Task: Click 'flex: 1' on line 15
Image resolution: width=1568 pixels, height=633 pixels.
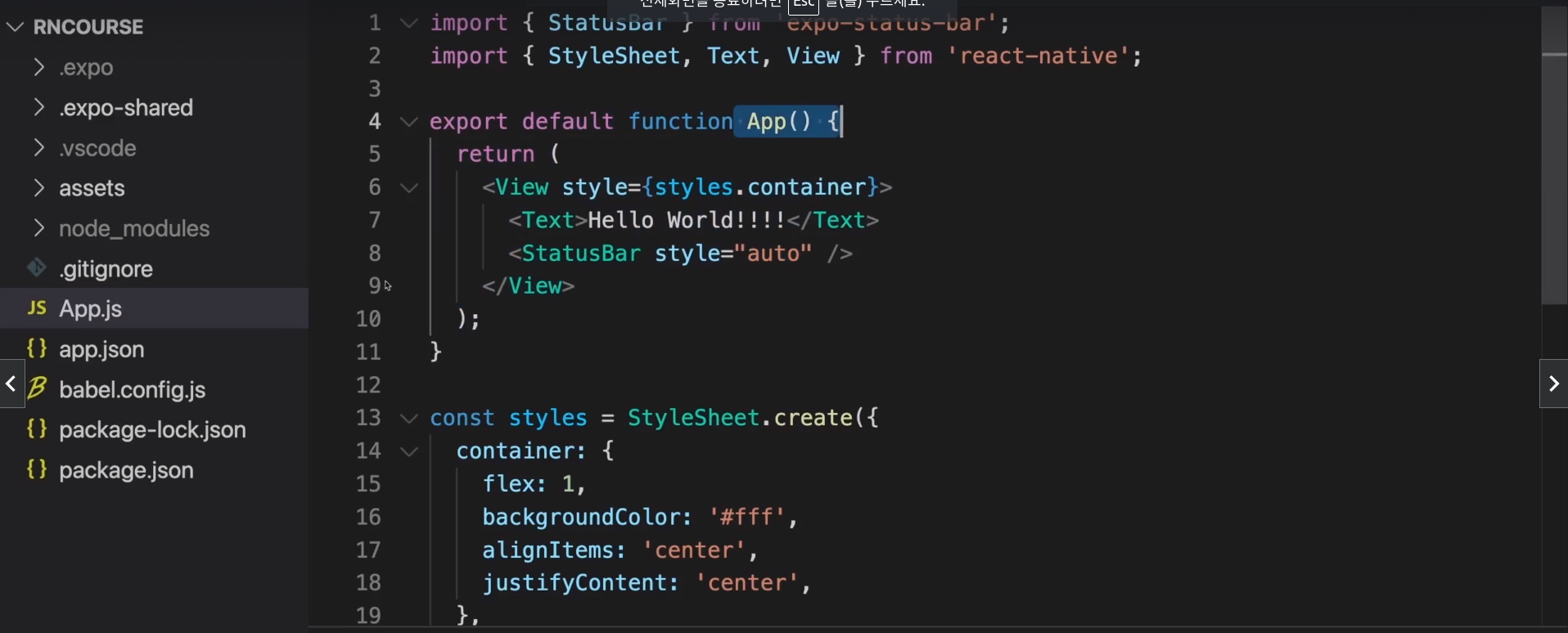Action: (529, 484)
